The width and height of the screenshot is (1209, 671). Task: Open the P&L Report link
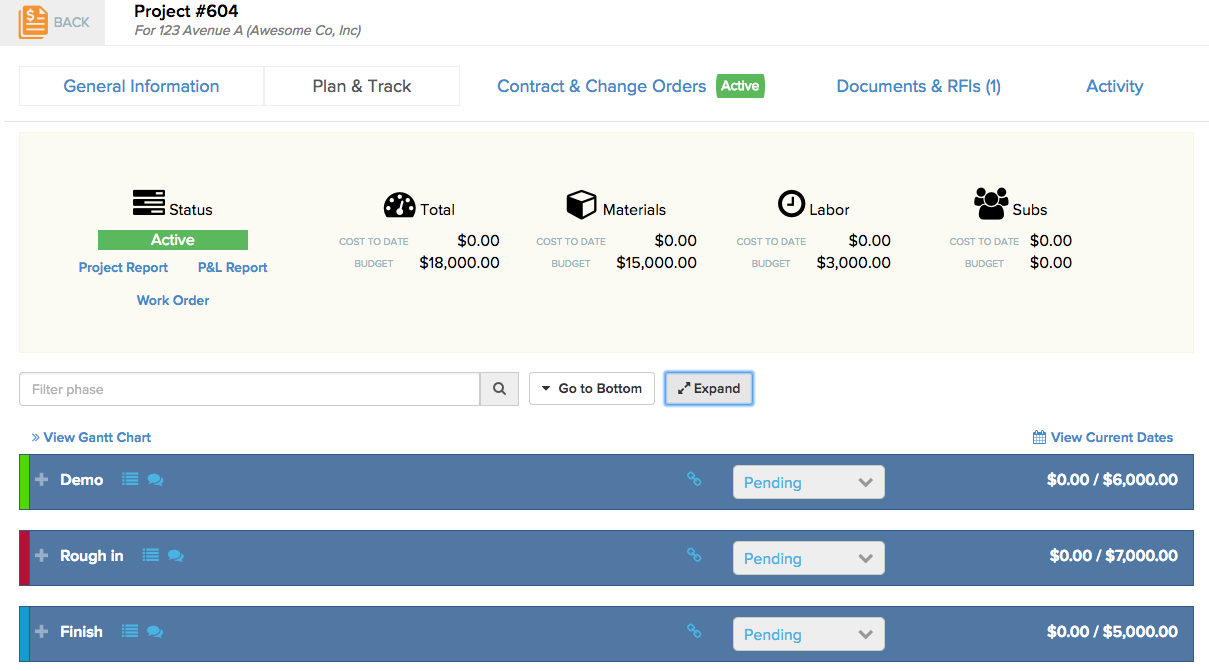232,268
